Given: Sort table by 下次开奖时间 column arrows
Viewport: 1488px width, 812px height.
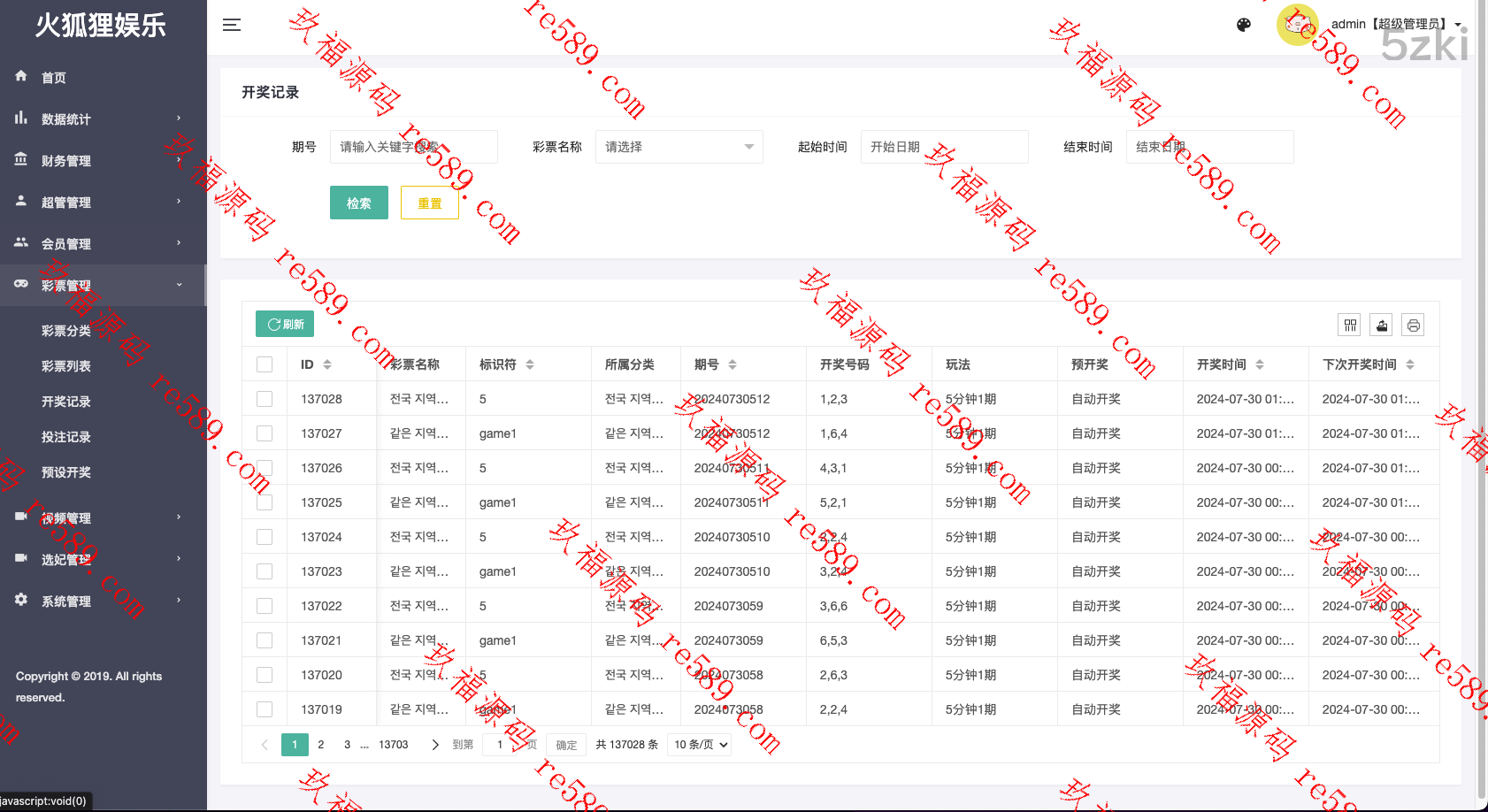Looking at the screenshot, I should tap(1410, 364).
